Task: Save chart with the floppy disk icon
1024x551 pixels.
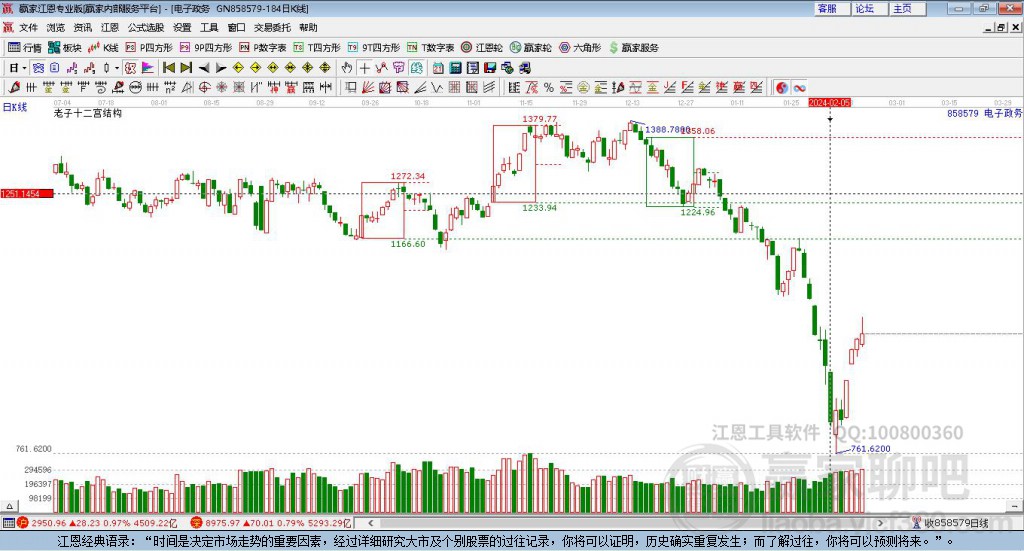Action: pyautogui.click(x=490, y=68)
